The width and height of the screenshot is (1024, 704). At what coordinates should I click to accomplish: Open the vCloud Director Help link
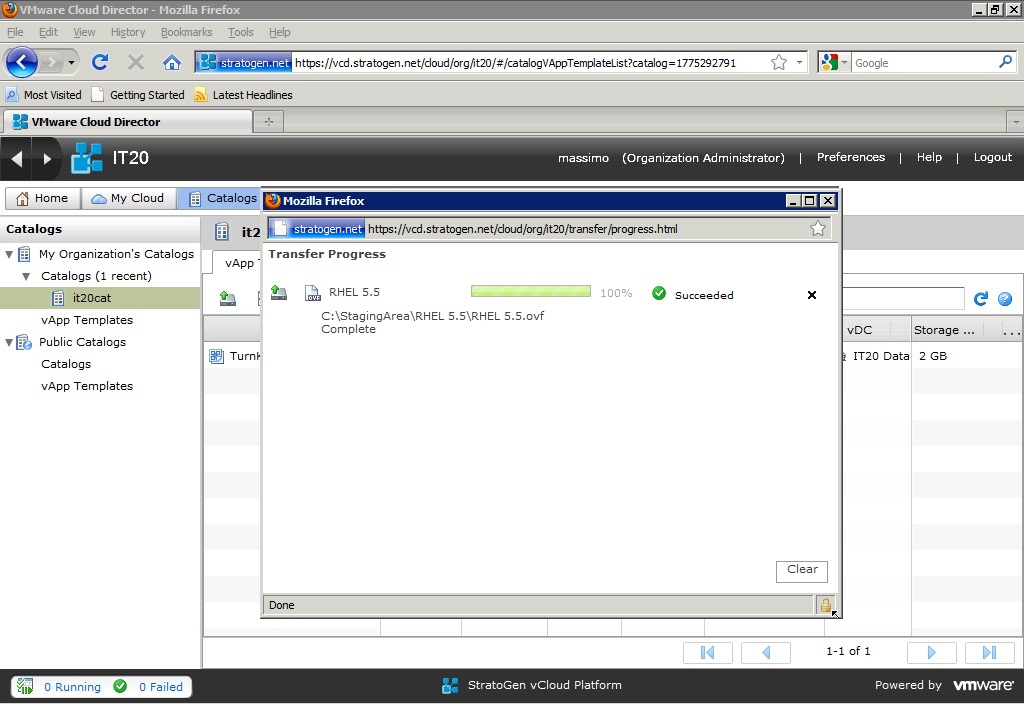point(929,157)
